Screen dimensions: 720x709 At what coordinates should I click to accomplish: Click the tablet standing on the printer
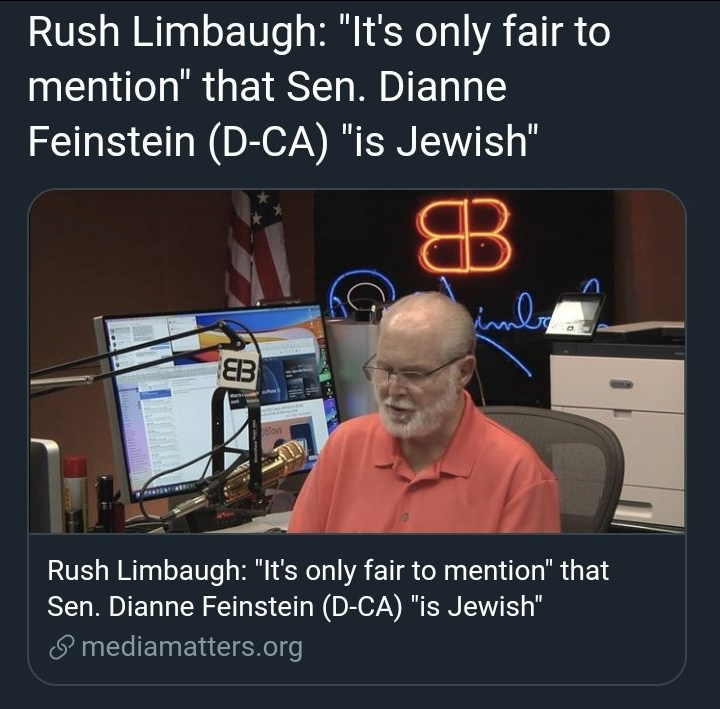click(577, 315)
